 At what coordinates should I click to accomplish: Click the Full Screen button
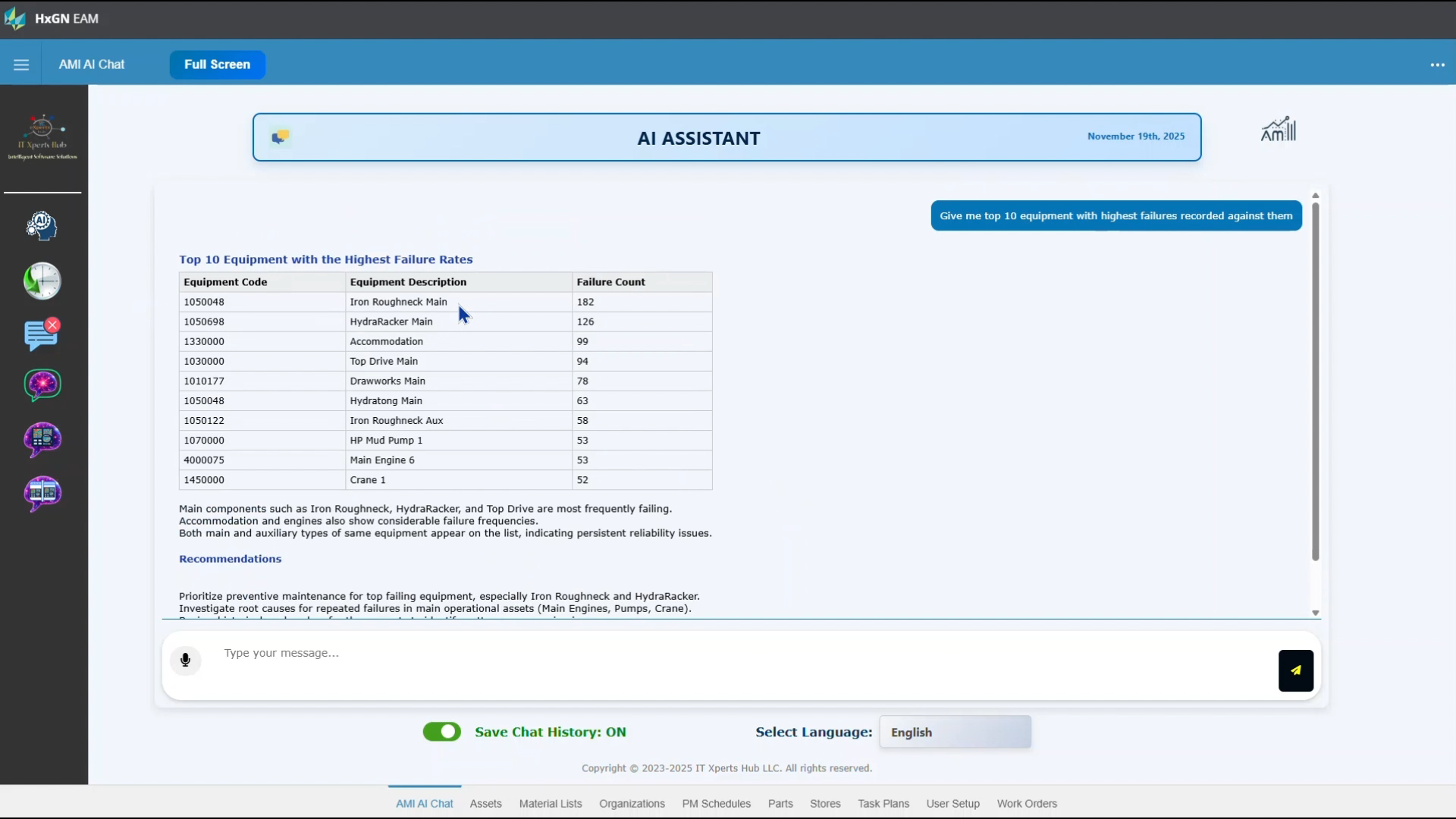217,64
